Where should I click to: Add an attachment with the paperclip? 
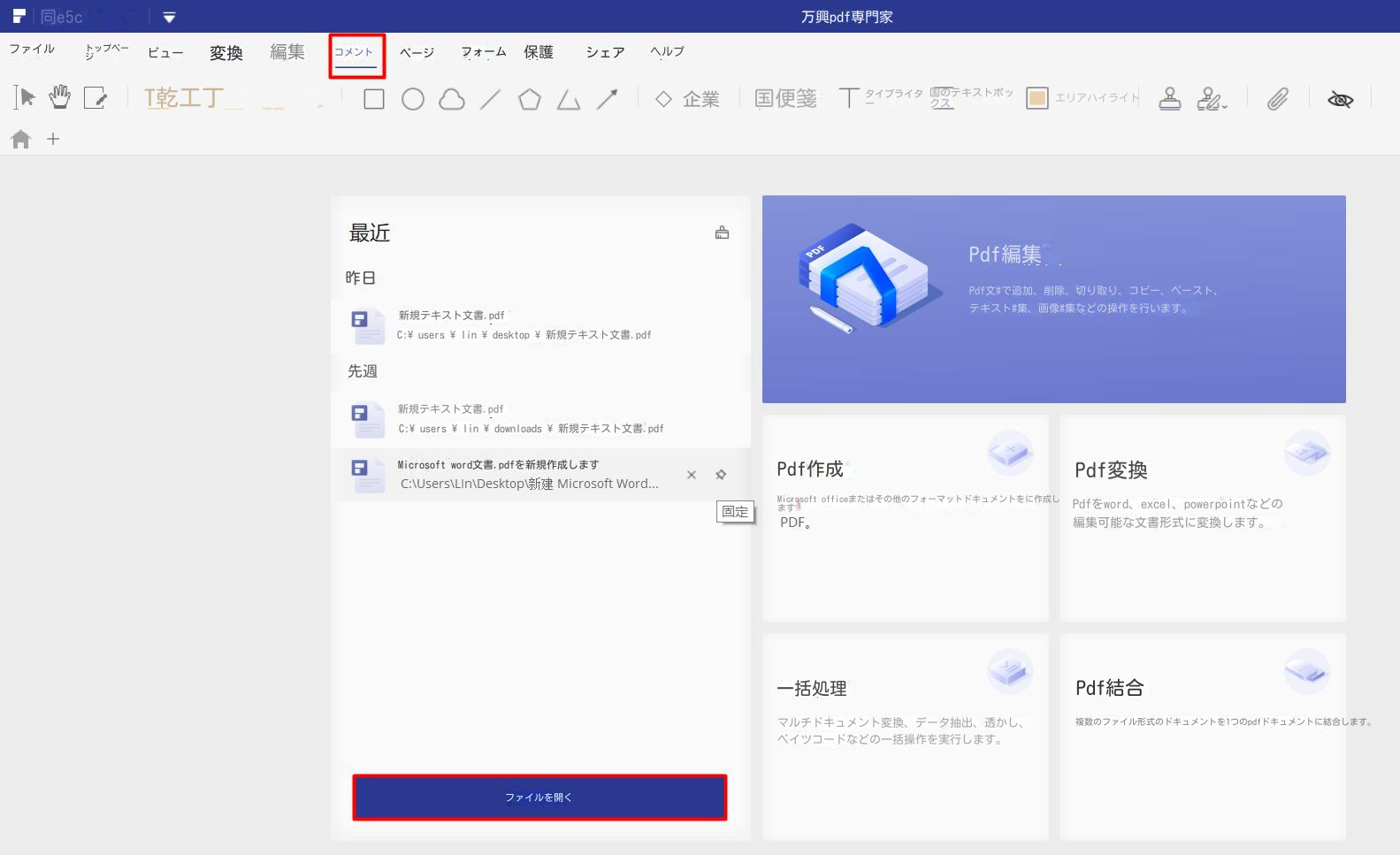tap(1278, 98)
